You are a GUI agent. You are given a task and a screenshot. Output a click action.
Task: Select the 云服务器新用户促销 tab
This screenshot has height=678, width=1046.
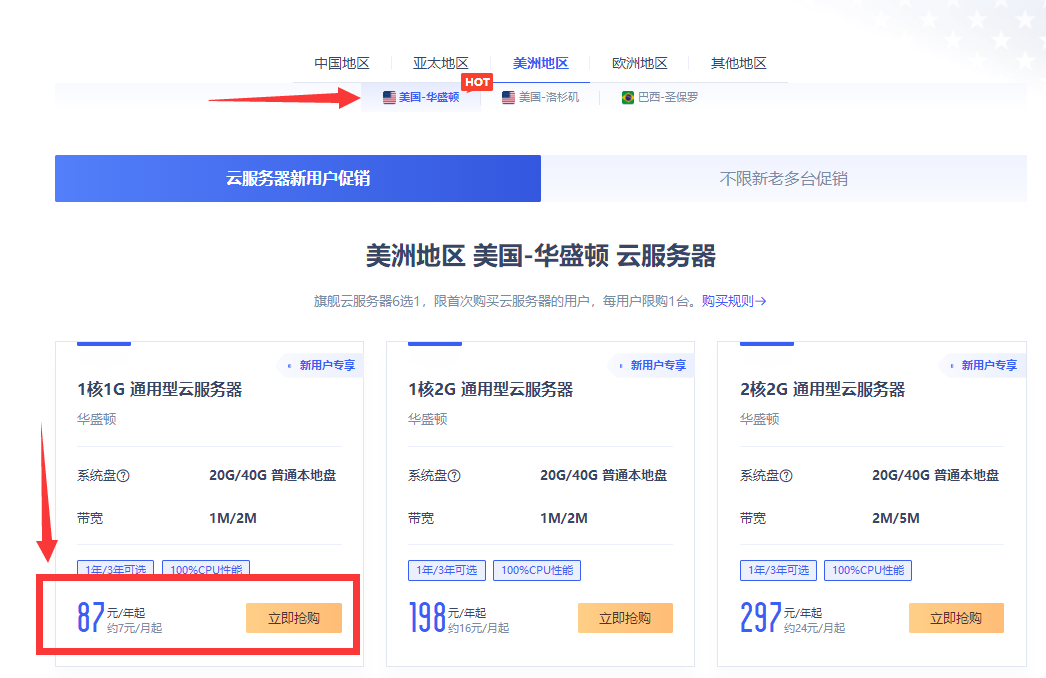tap(298, 179)
